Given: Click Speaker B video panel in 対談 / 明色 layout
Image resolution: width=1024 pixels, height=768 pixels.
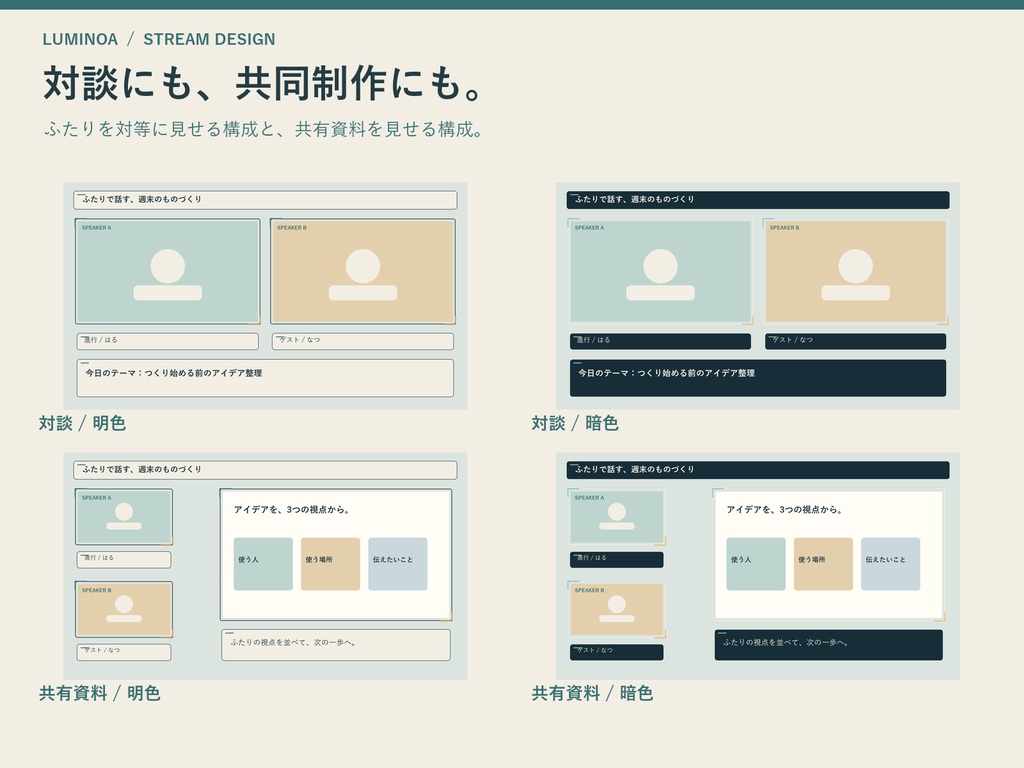Looking at the screenshot, I should (x=363, y=272).
